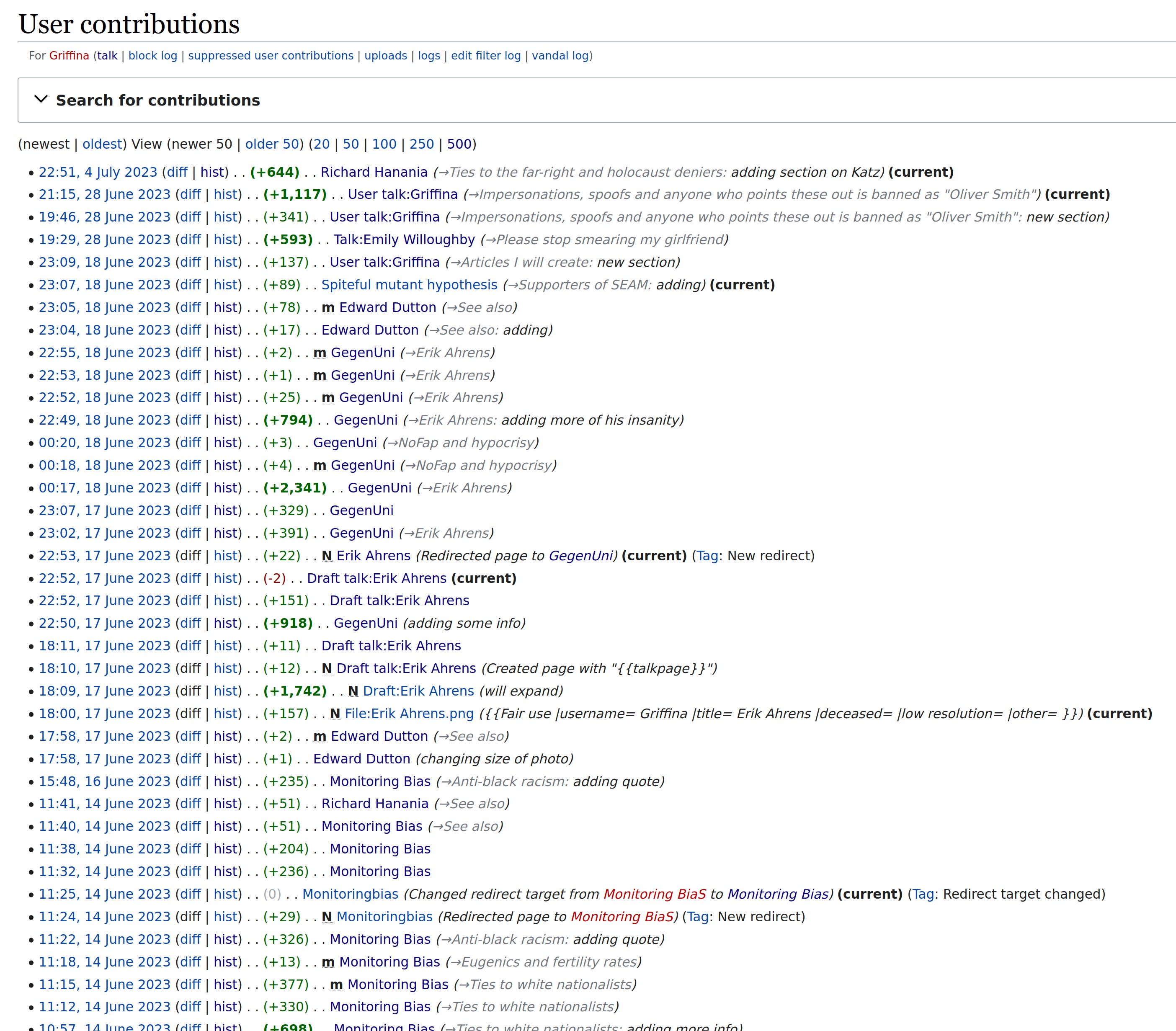This screenshot has height=1031, width=1176.
Task: Open the block log link
Action: pyautogui.click(x=152, y=56)
